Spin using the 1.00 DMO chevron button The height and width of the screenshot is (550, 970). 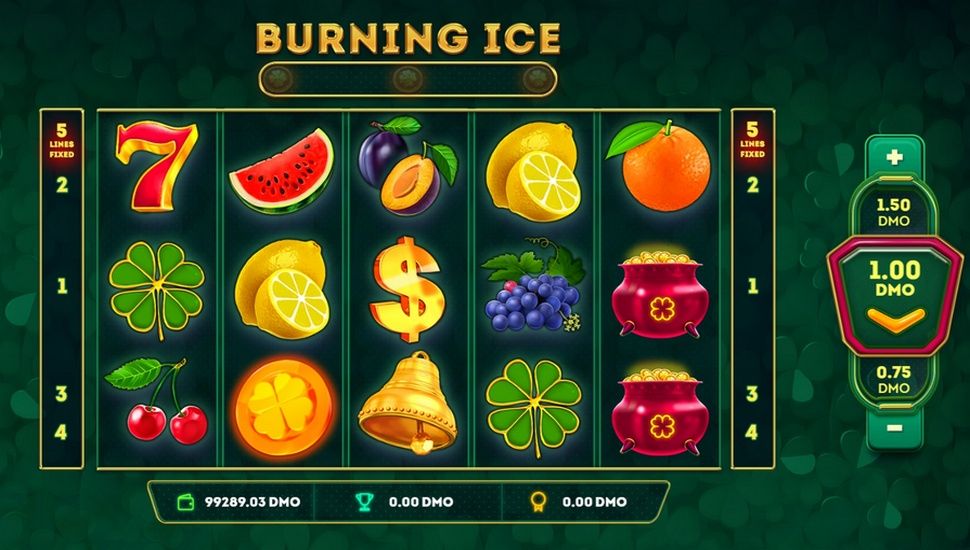(895, 320)
